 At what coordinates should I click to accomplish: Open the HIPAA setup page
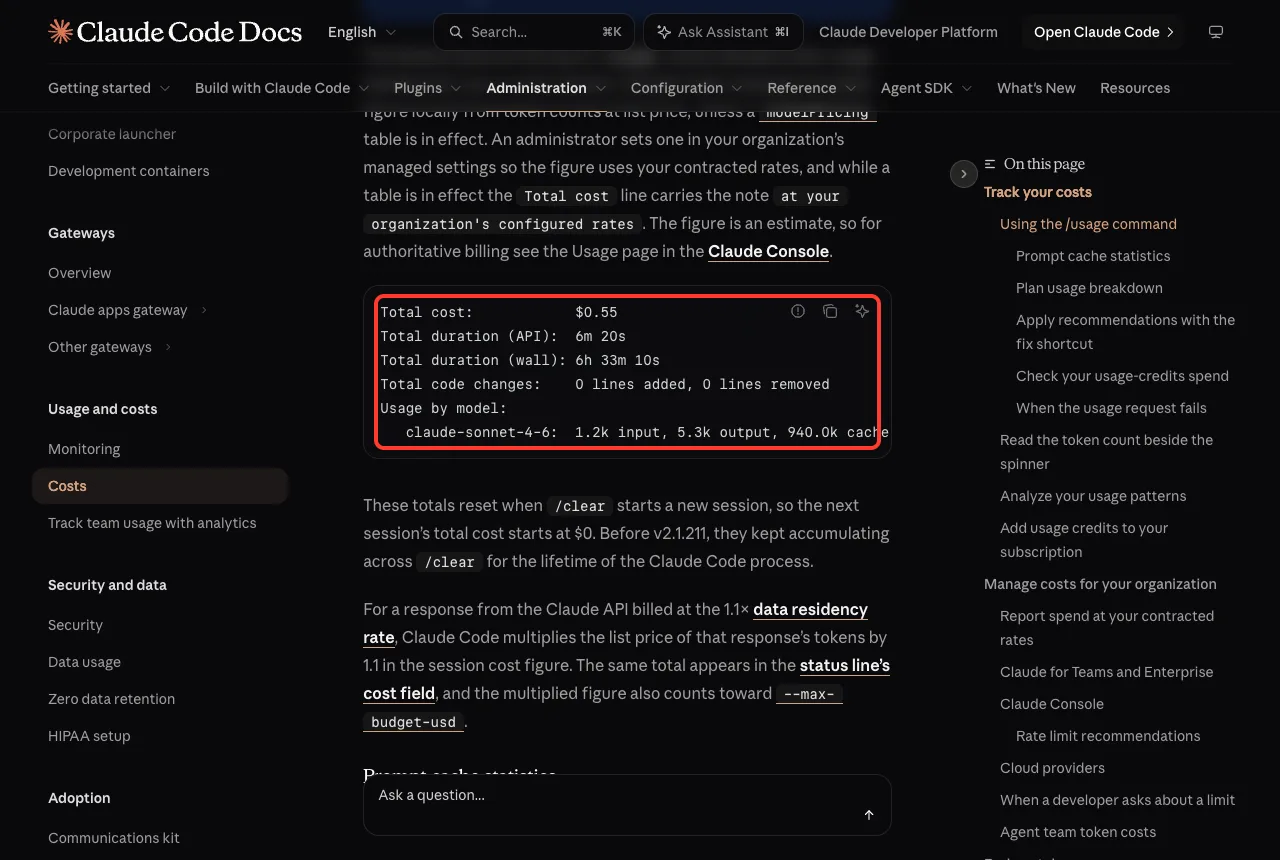[89, 736]
